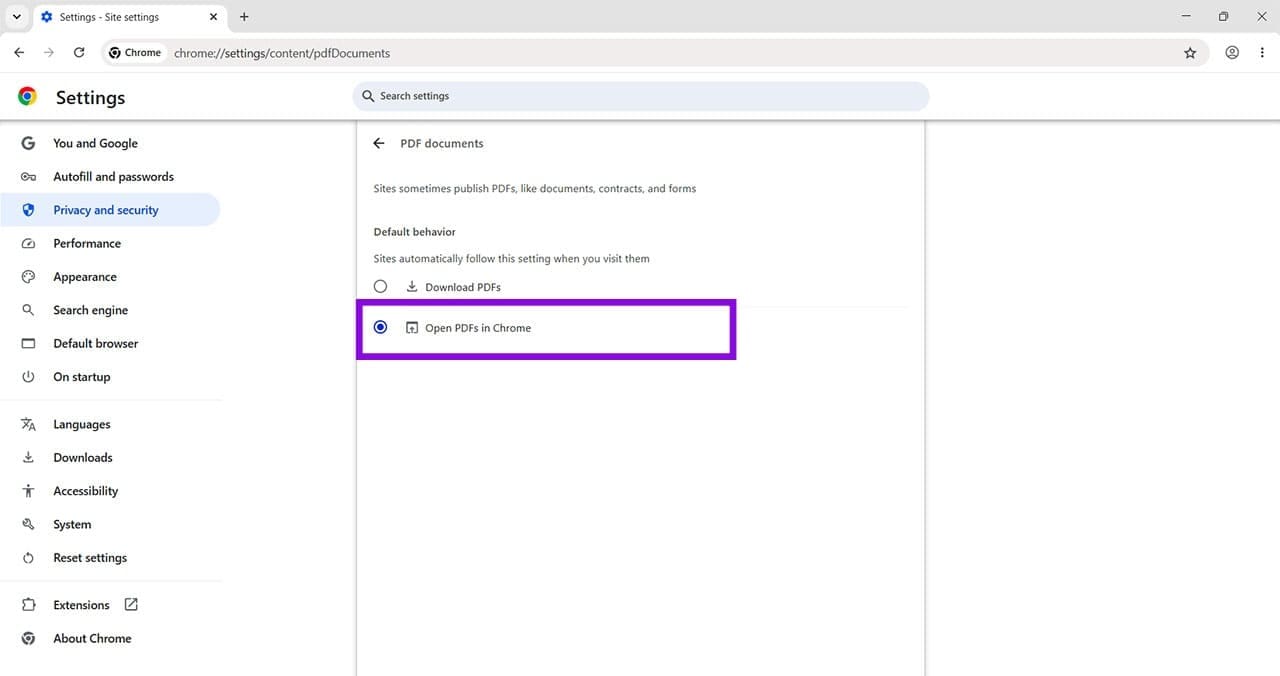Click the Extensions puzzle icon
The height and width of the screenshot is (676, 1280).
pyautogui.click(x=28, y=605)
